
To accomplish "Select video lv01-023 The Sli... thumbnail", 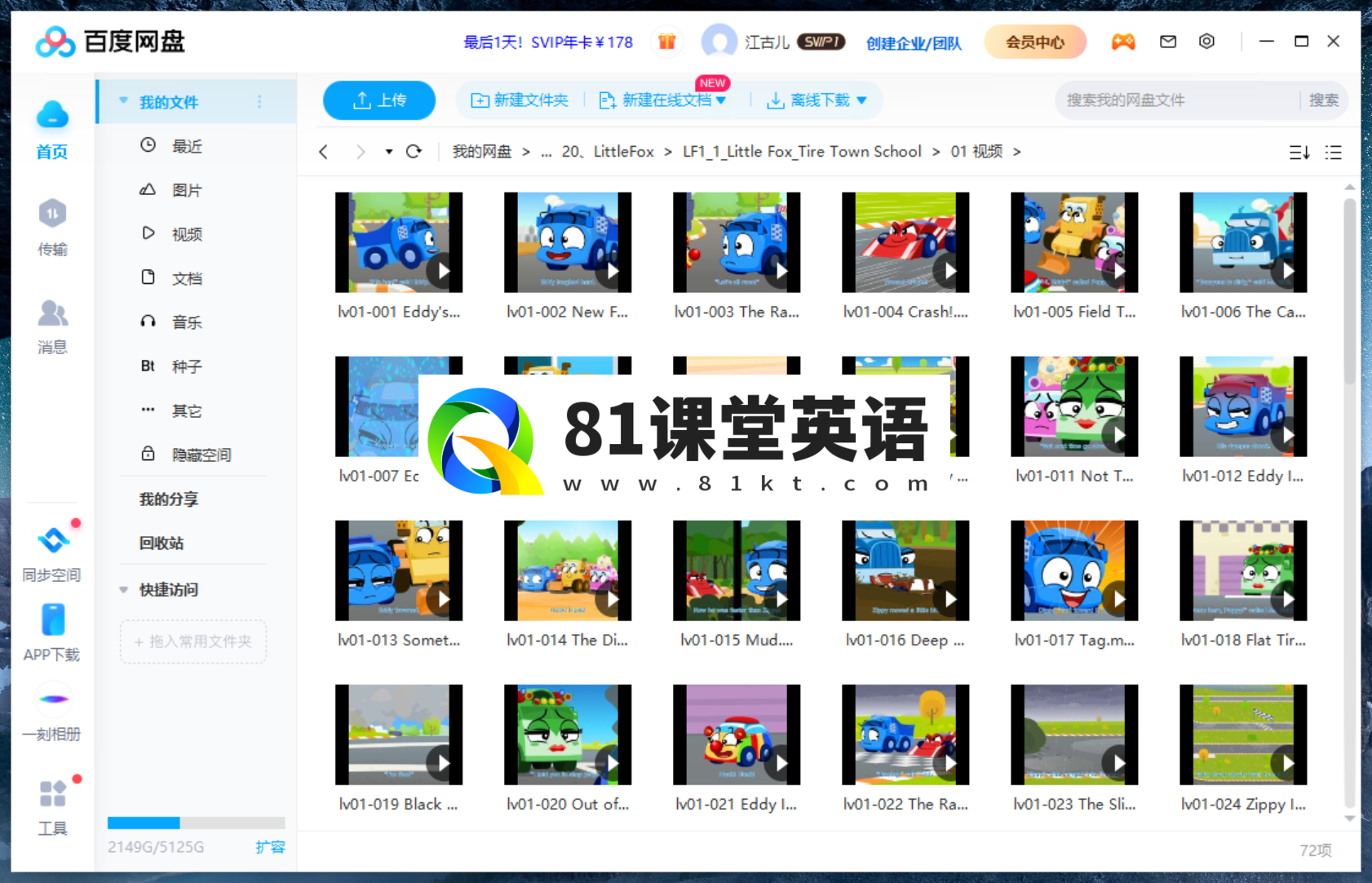I will click(1074, 734).
